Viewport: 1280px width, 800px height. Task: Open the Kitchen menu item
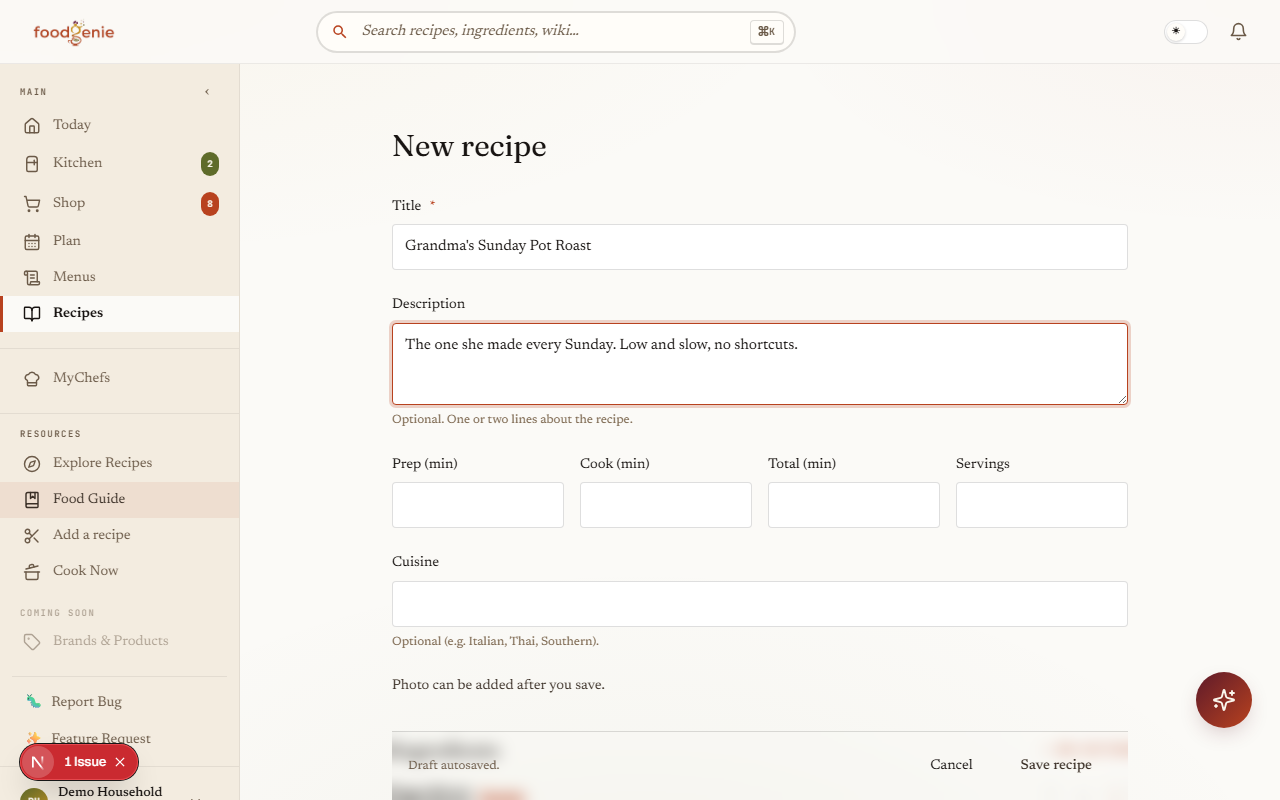120,163
